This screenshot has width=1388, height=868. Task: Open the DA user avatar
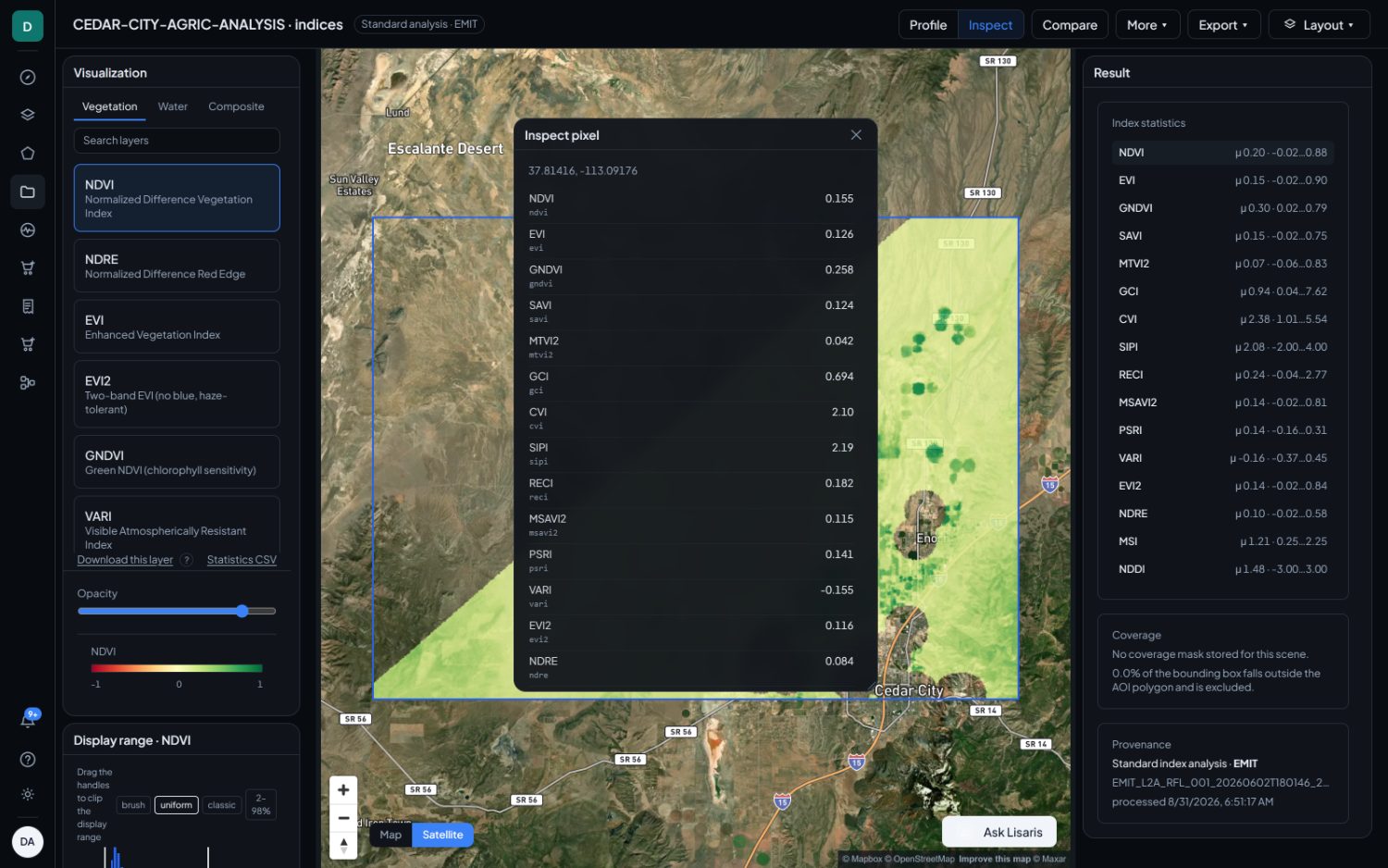(x=27, y=841)
